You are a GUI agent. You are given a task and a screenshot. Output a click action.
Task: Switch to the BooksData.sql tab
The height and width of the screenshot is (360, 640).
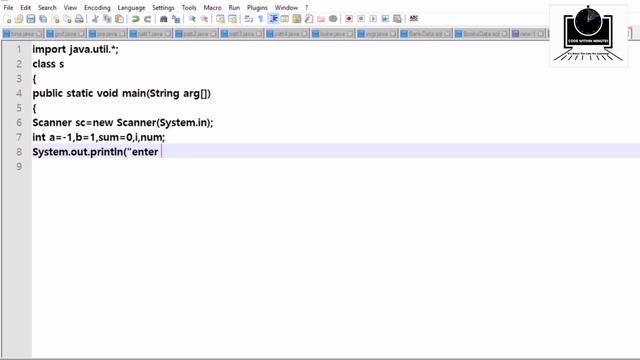click(x=482, y=34)
